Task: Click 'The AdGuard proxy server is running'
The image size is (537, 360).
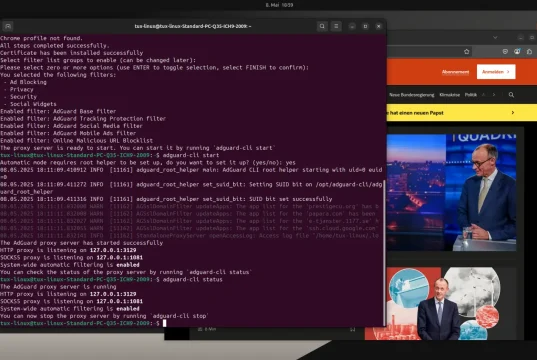Action: click(58, 287)
